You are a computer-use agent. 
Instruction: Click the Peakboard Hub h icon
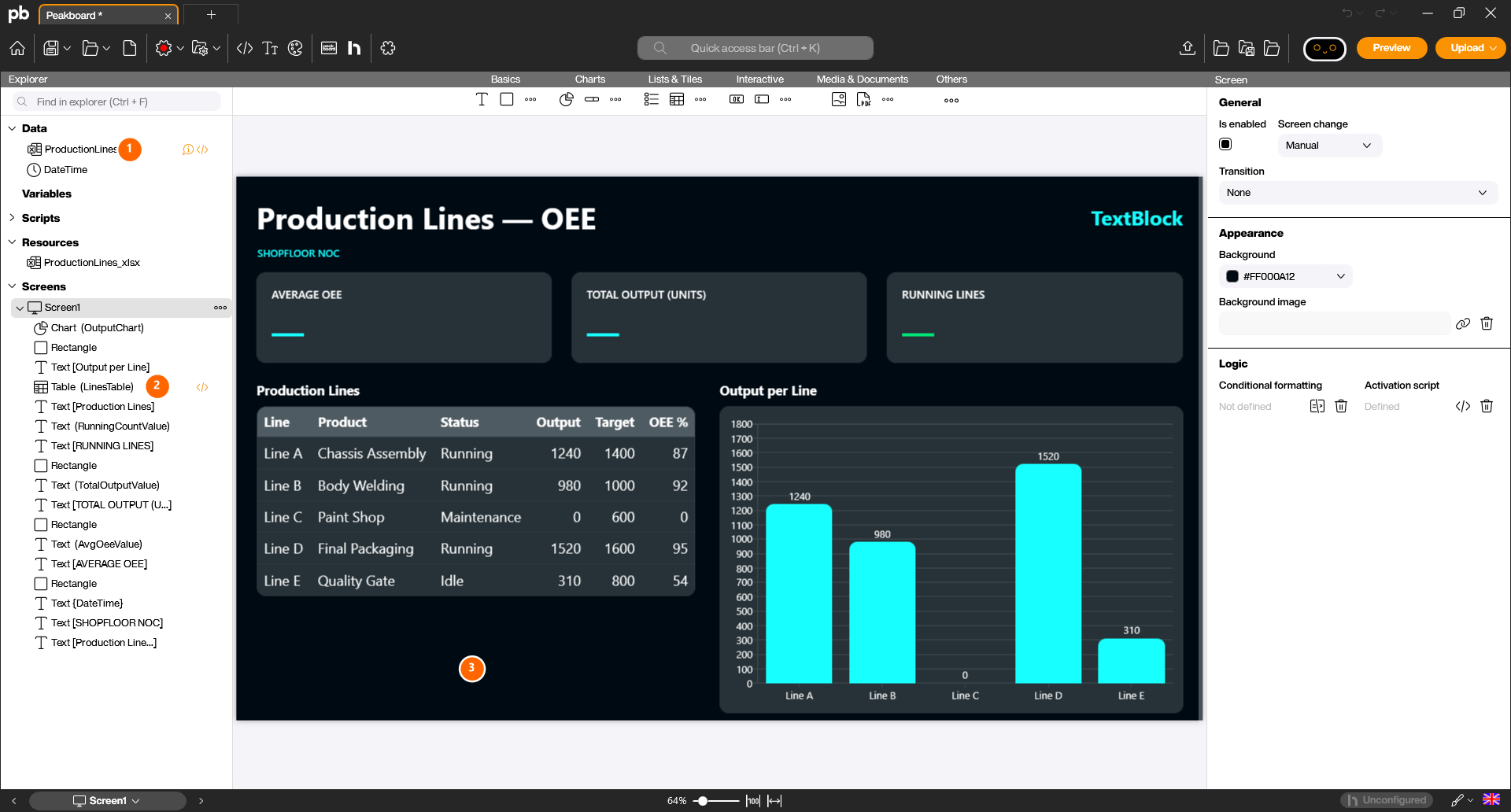(354, 48)
